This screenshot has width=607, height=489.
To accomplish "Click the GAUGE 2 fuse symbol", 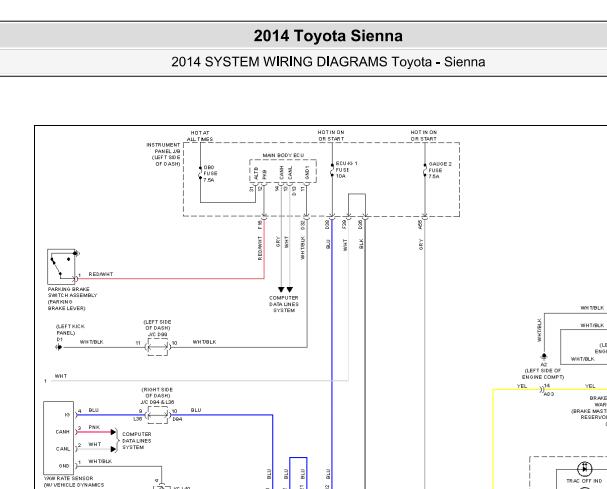I will [x=425, y=170].
